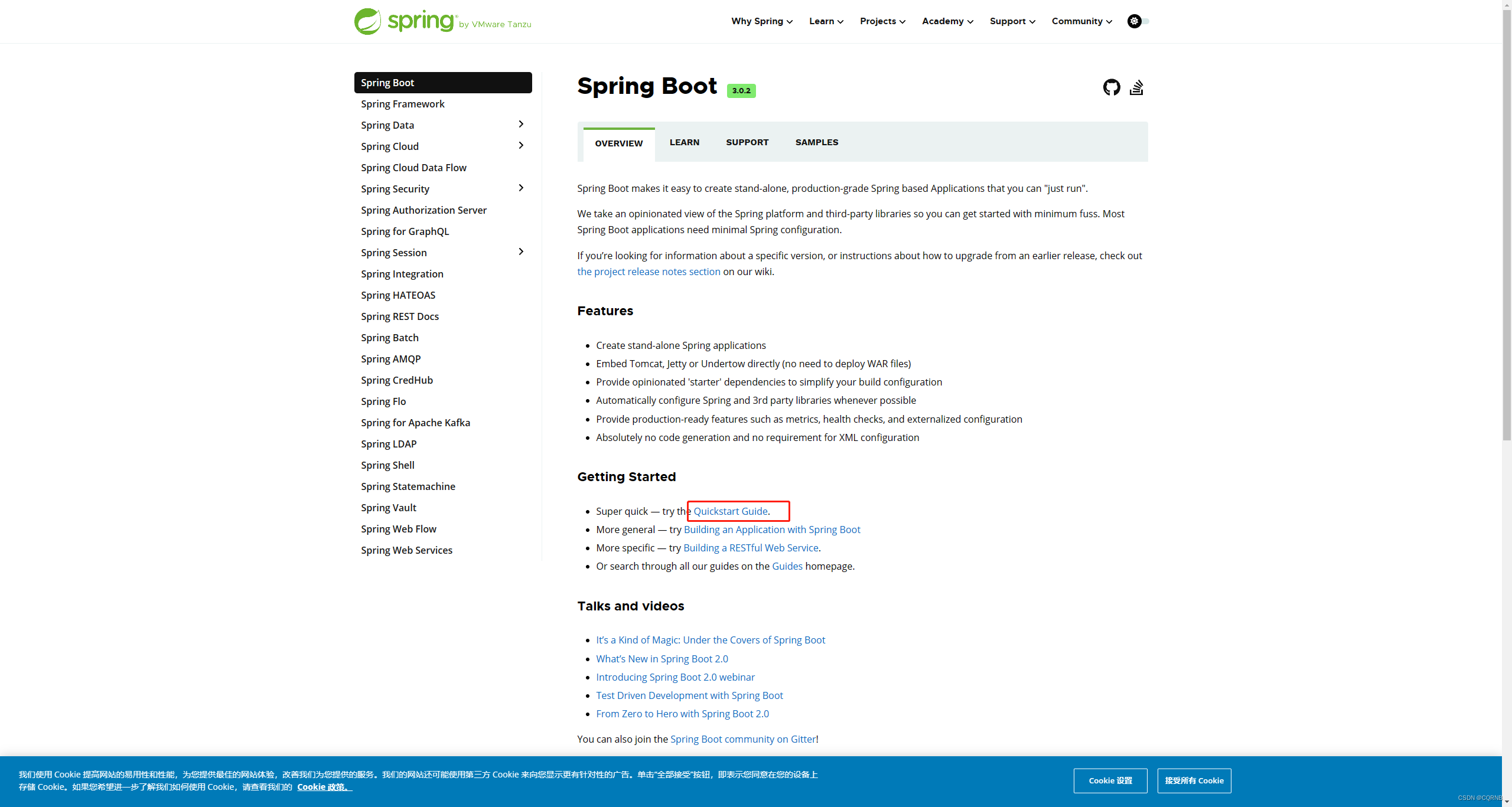Open It's a Kind of Magic talk
Viewport: 1512px width, 807px height.
tap(711, 640)
